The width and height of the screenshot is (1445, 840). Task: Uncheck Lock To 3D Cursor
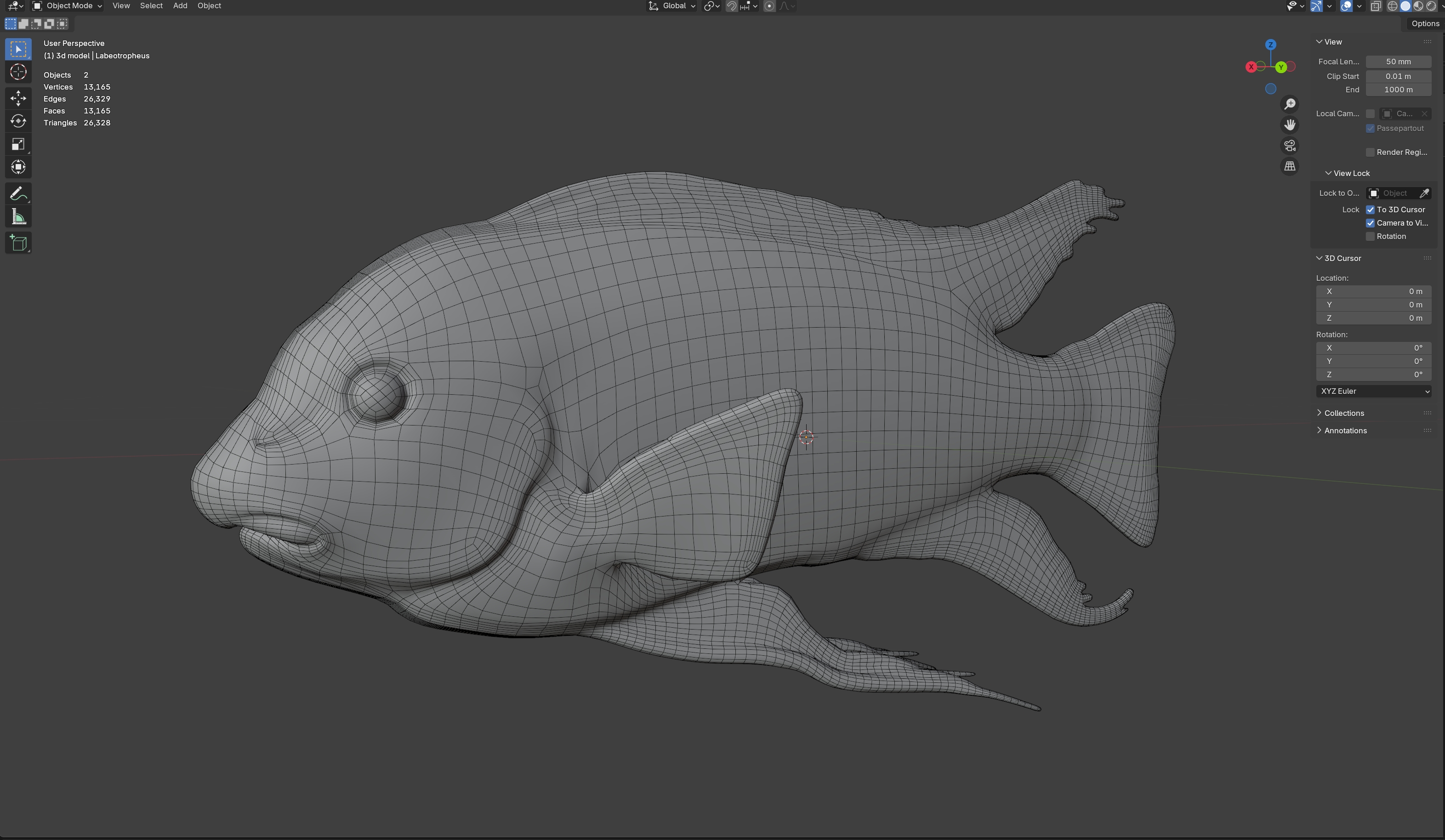pyautogui.click(x=1370, y=210)
